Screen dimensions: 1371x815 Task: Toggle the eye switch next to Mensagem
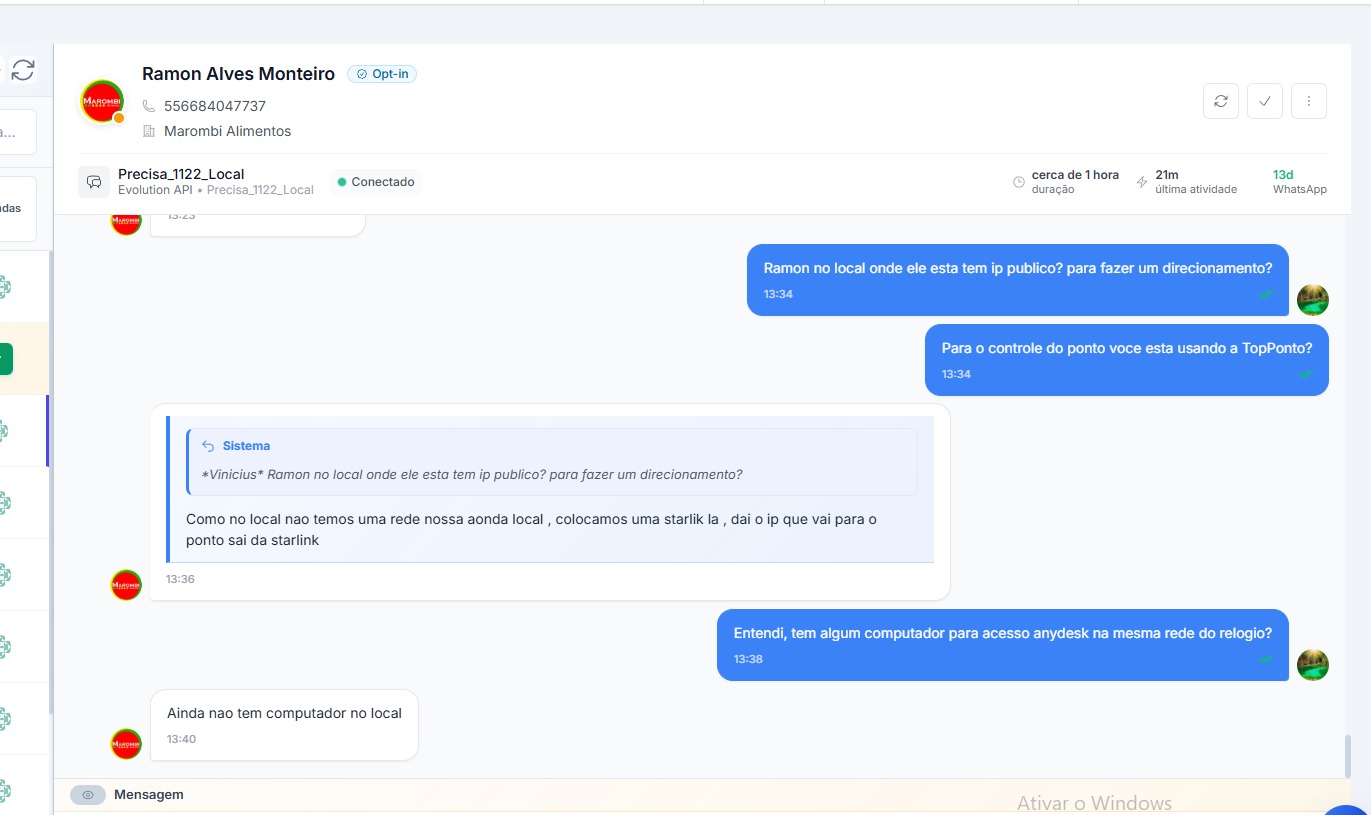[88, 795]
